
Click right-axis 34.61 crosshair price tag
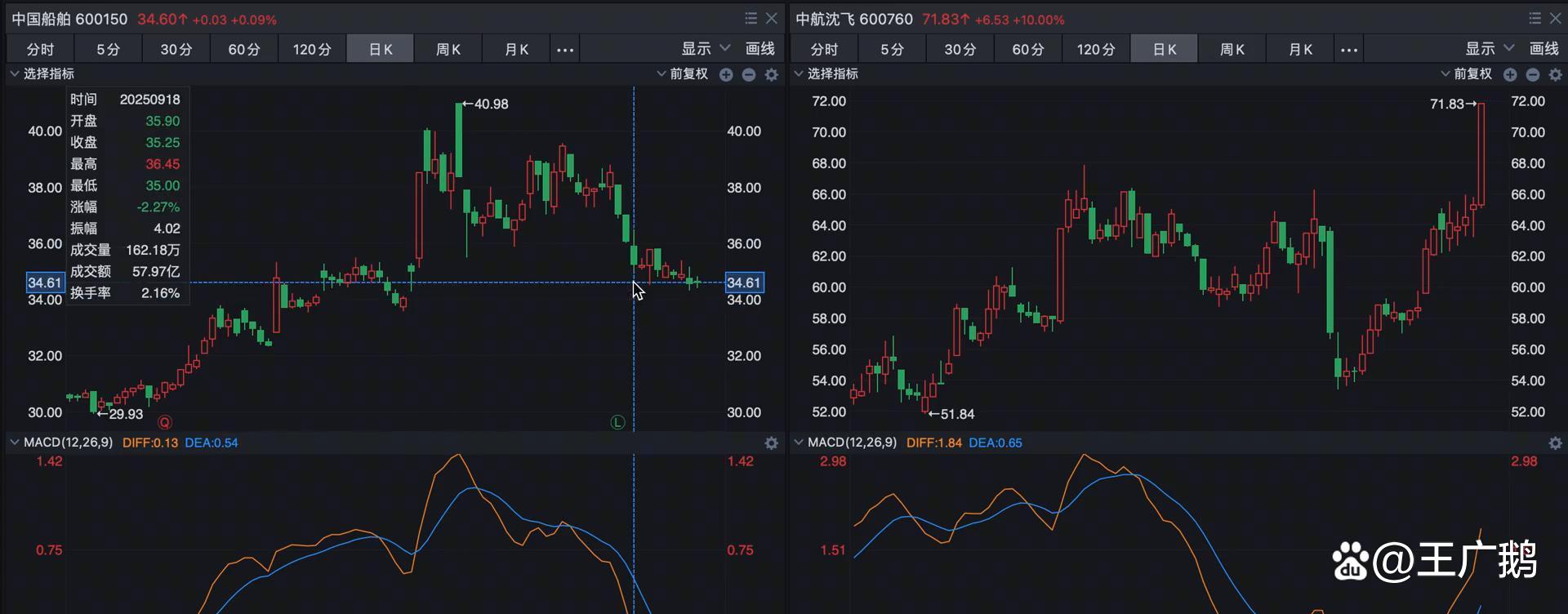click(x=744, y=283)
